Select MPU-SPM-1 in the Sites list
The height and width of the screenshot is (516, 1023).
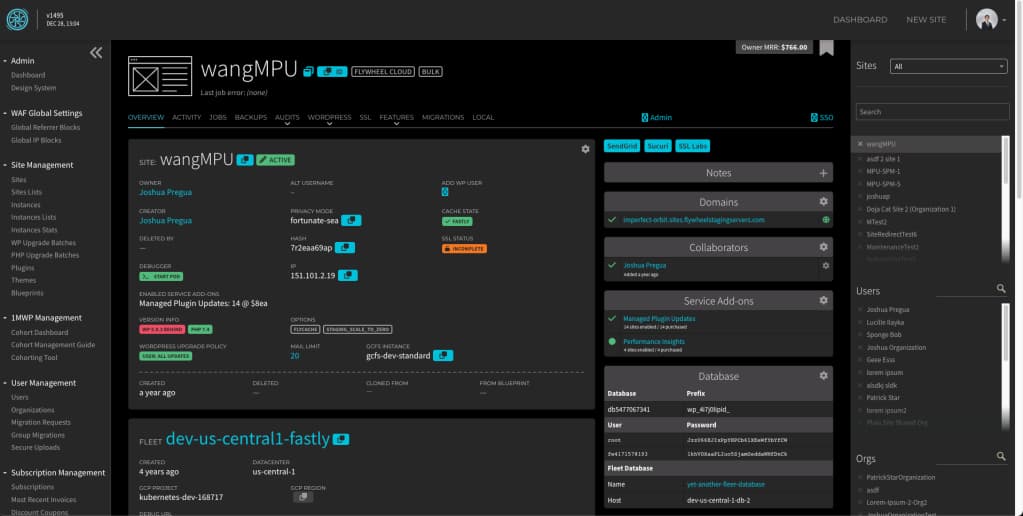click(x=883, y=172)
